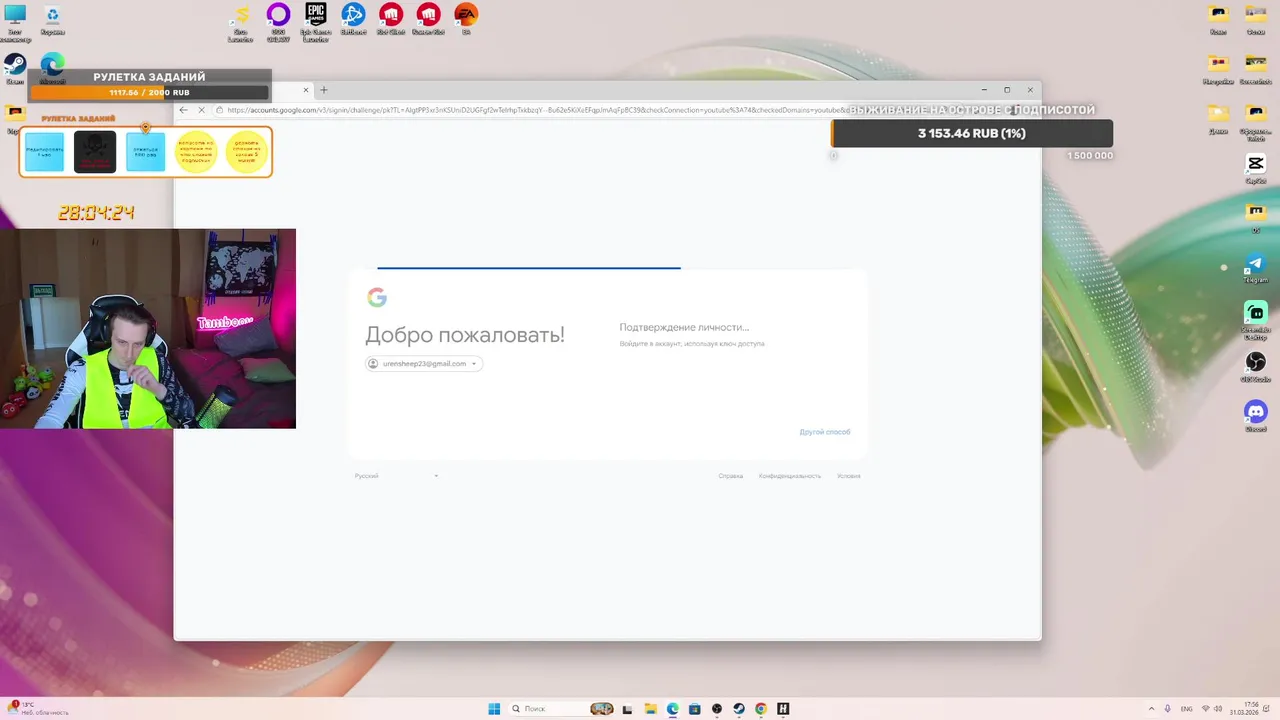Screen dimensions: 1280x720
Task: Open the purple ring desktop shortcut
Action: (278, 21)
